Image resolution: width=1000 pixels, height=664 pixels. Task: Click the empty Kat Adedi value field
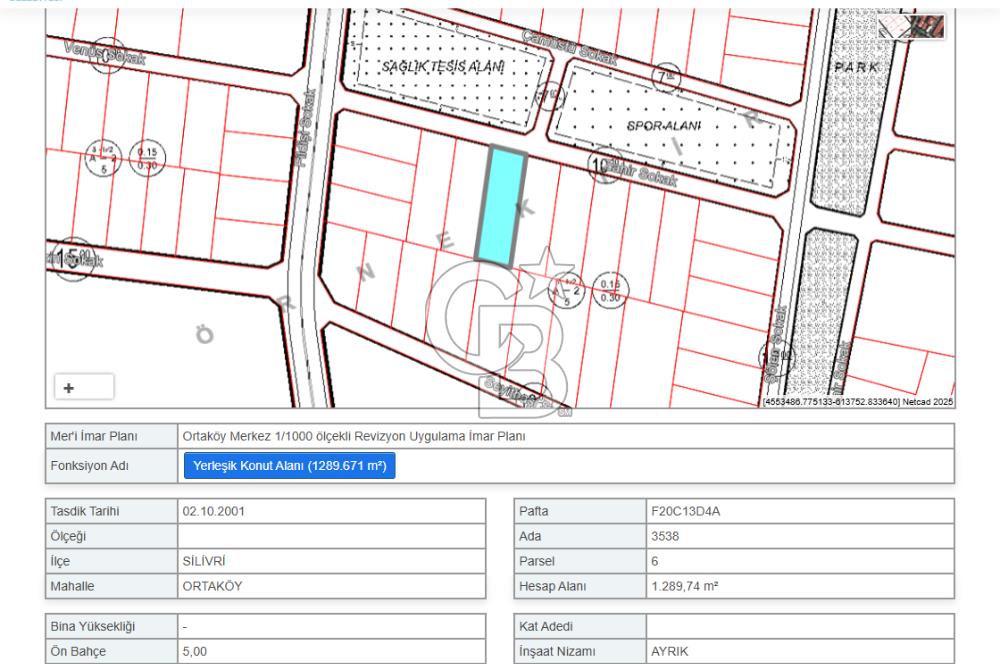799,626
